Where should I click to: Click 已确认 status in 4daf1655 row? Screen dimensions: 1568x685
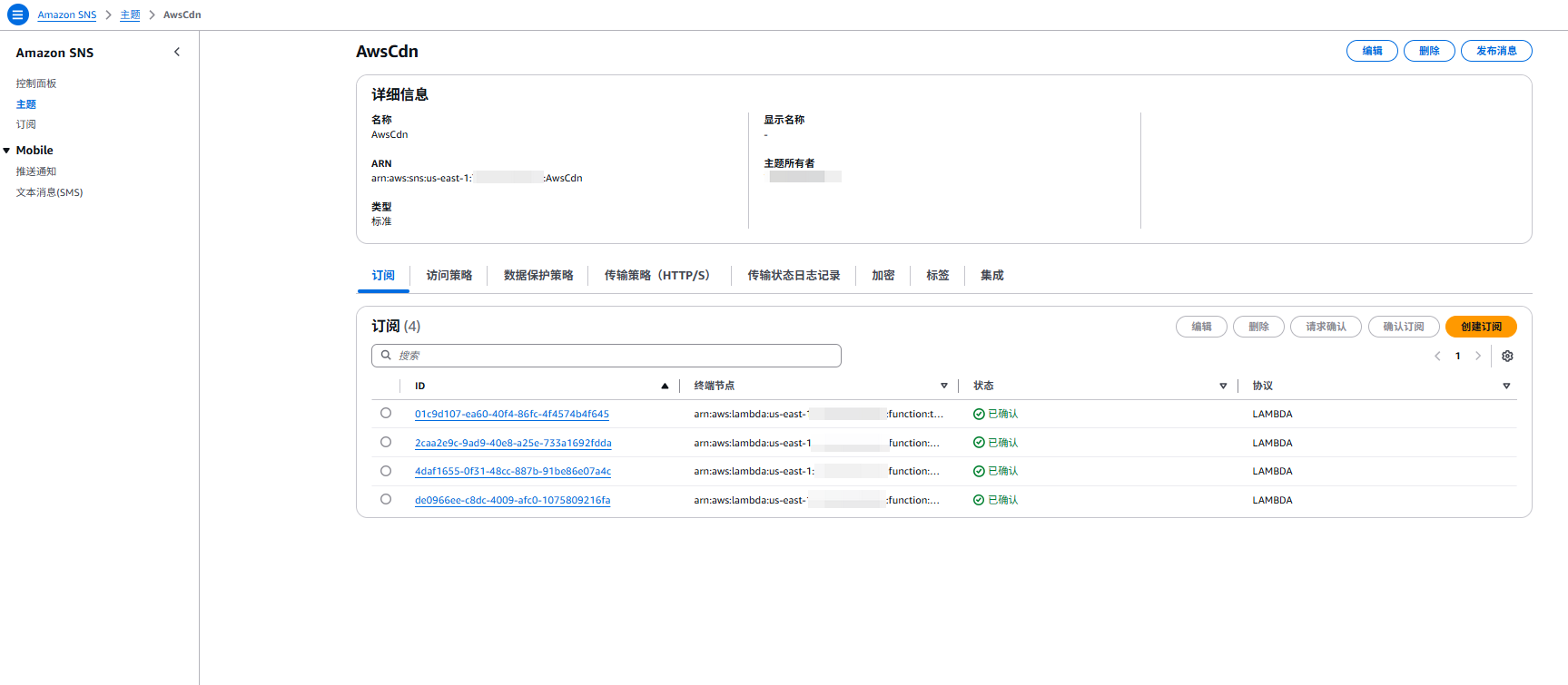(996, 472)
